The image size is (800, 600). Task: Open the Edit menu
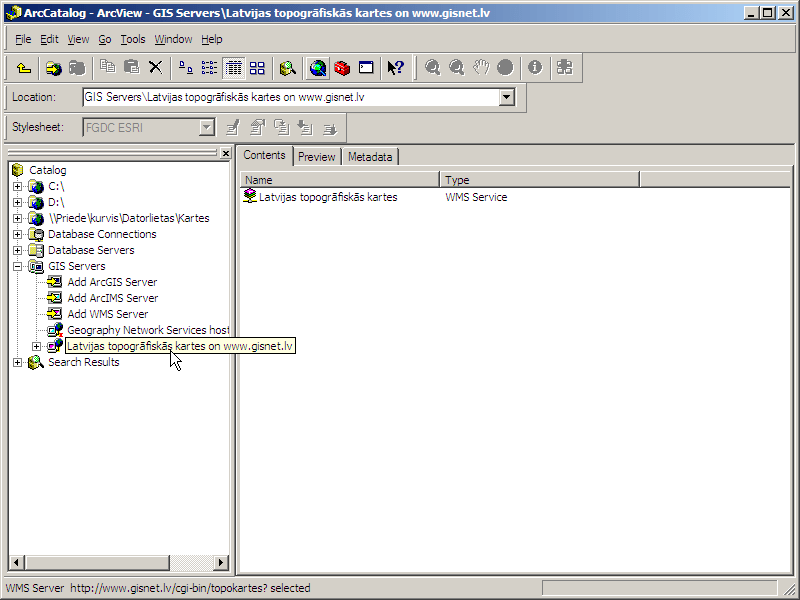tap(49, 39)
